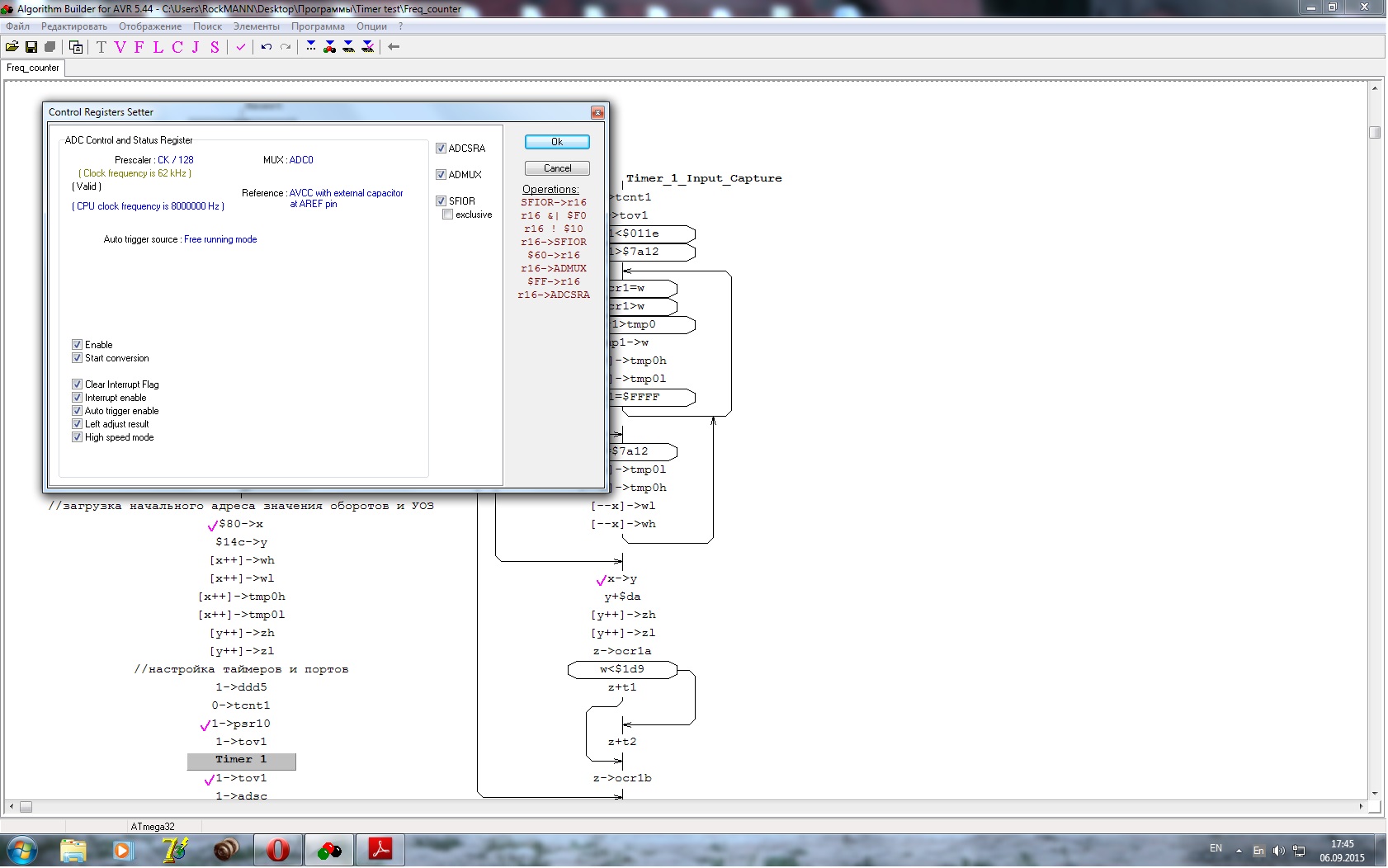Uncheck the ADCSRA register checkbox
Screen dimensions: 1388x868
(441, 149)
